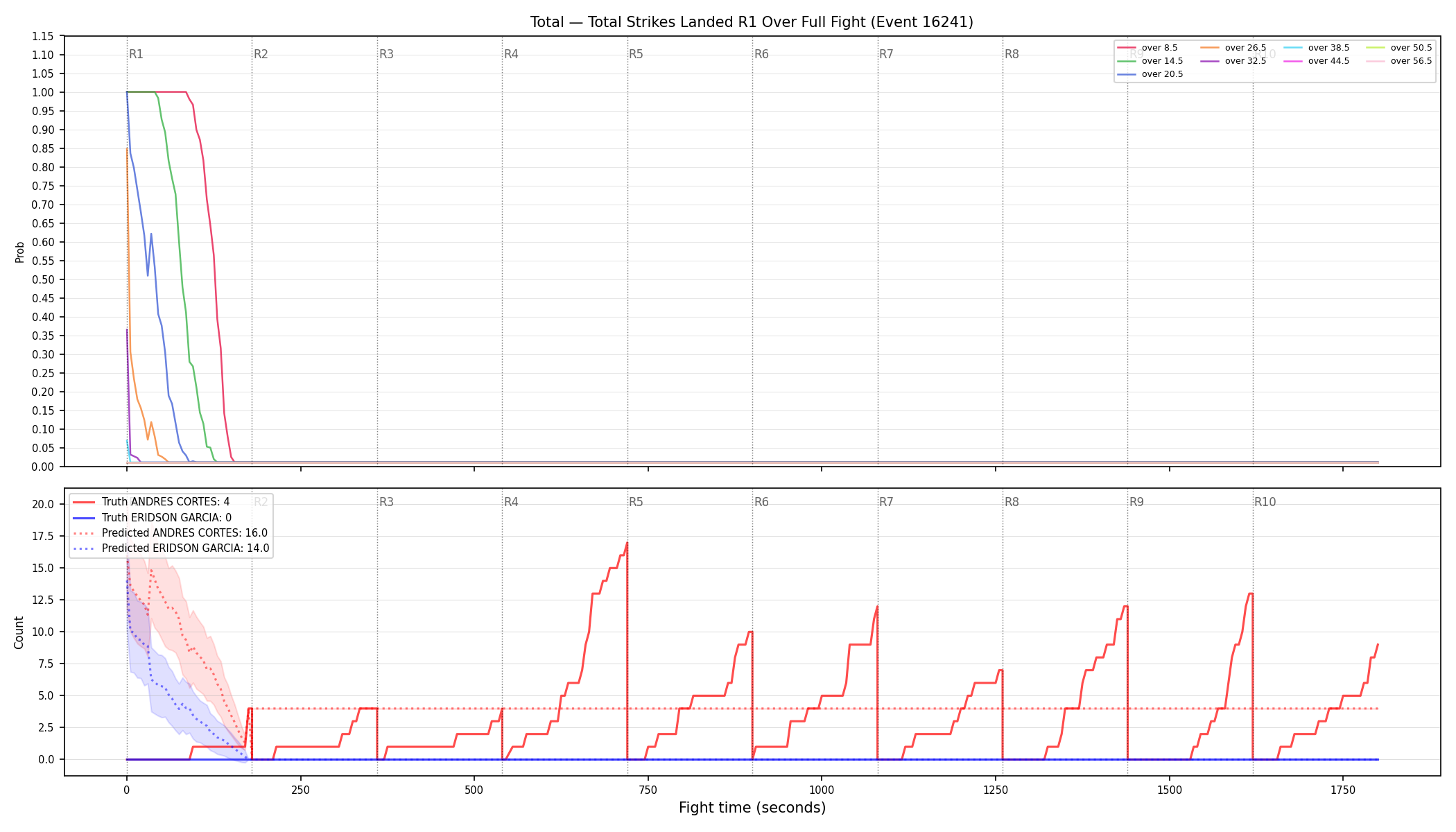Click the 'Count' y-axis label
The width and height of the screenshot is (1456, 832).
tap(19, 632)
